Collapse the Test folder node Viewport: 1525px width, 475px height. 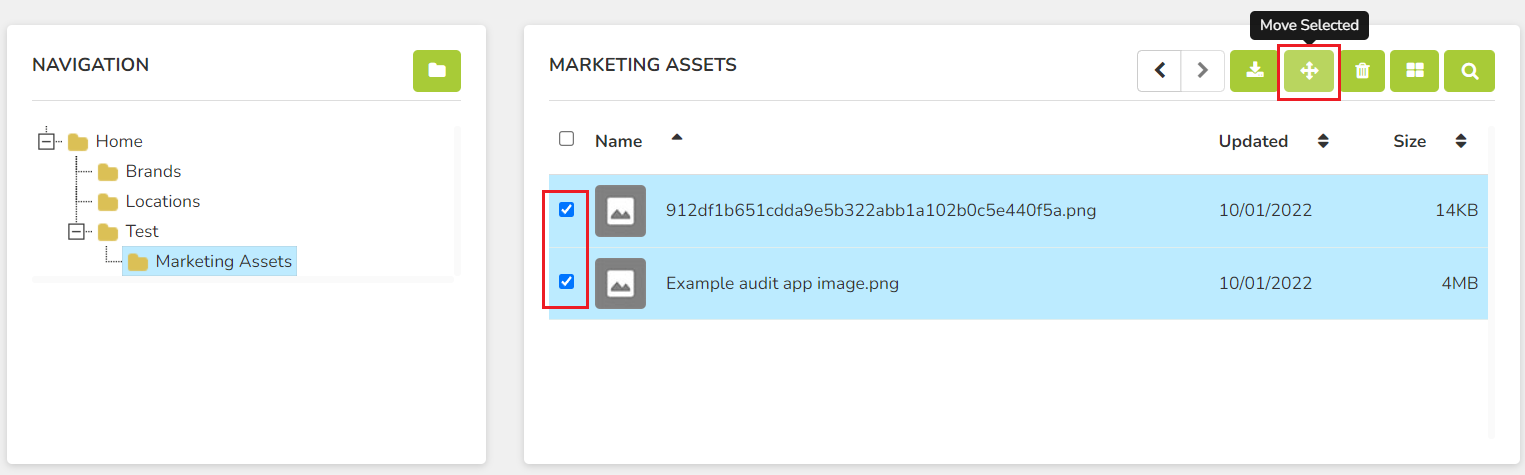point(75,231)
